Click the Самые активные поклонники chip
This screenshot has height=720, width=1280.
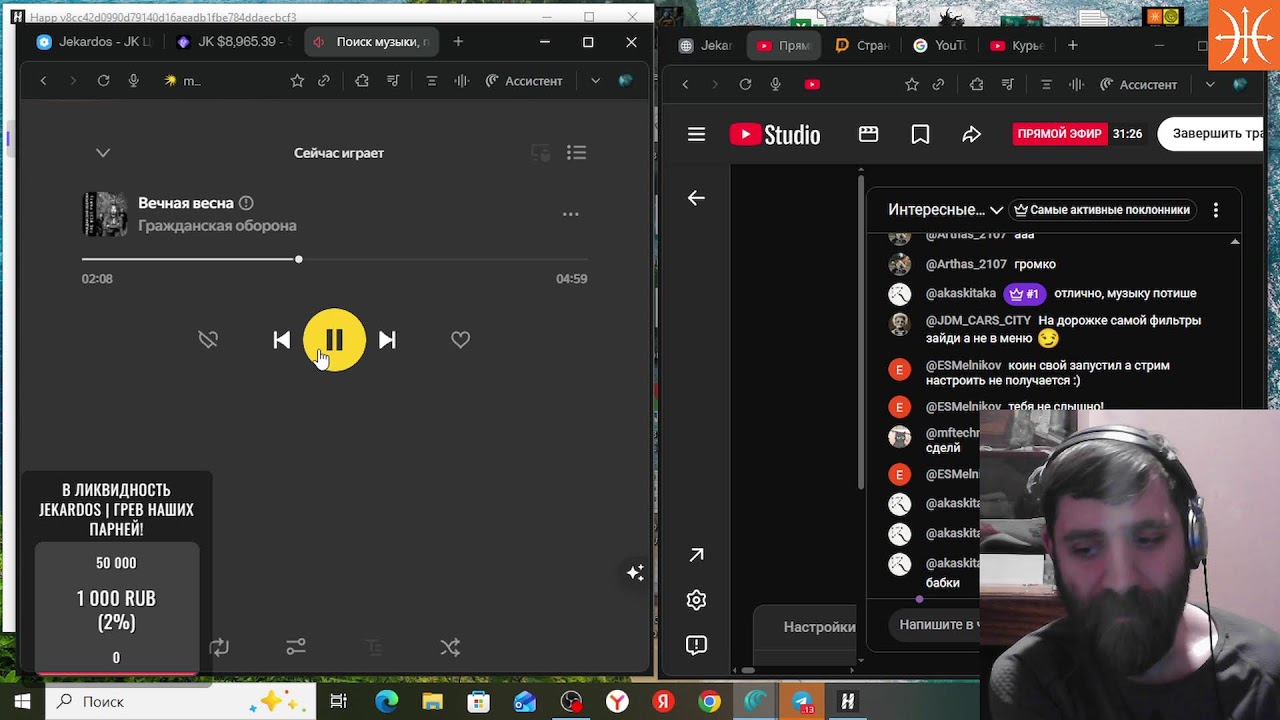click(1101, 210)
